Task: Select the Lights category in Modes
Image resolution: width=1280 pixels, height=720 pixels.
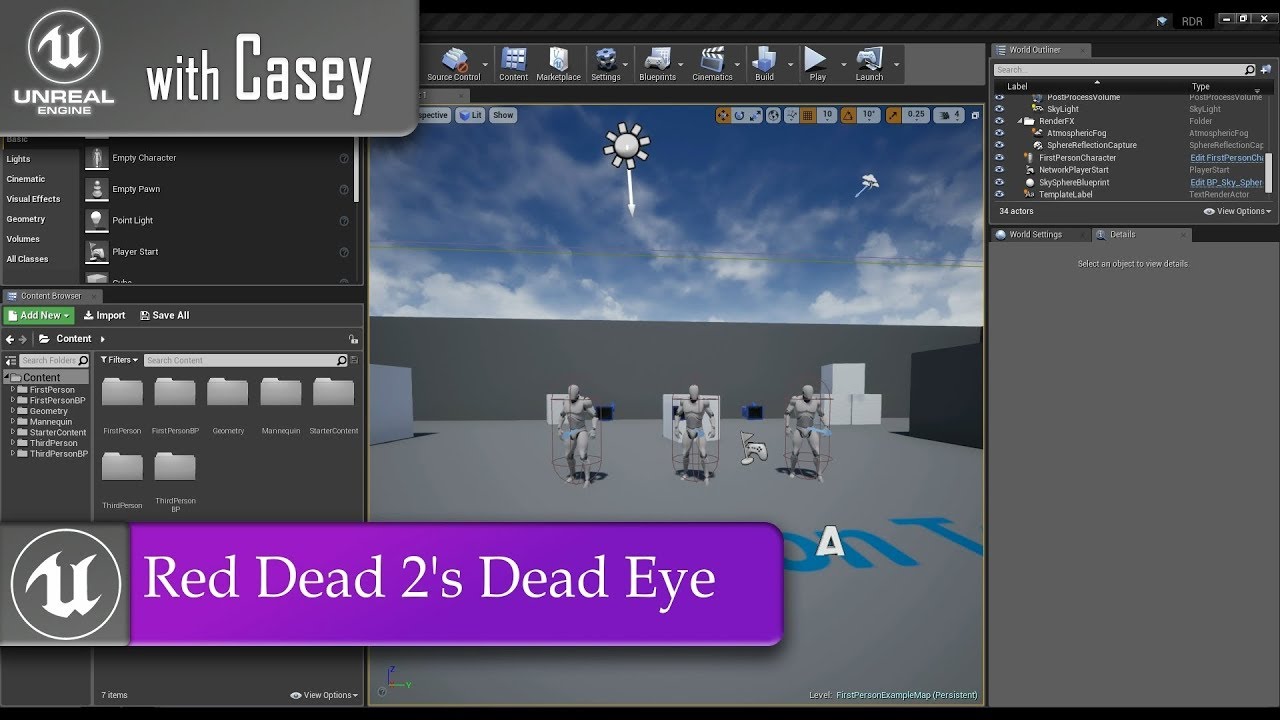Action: 19,159
